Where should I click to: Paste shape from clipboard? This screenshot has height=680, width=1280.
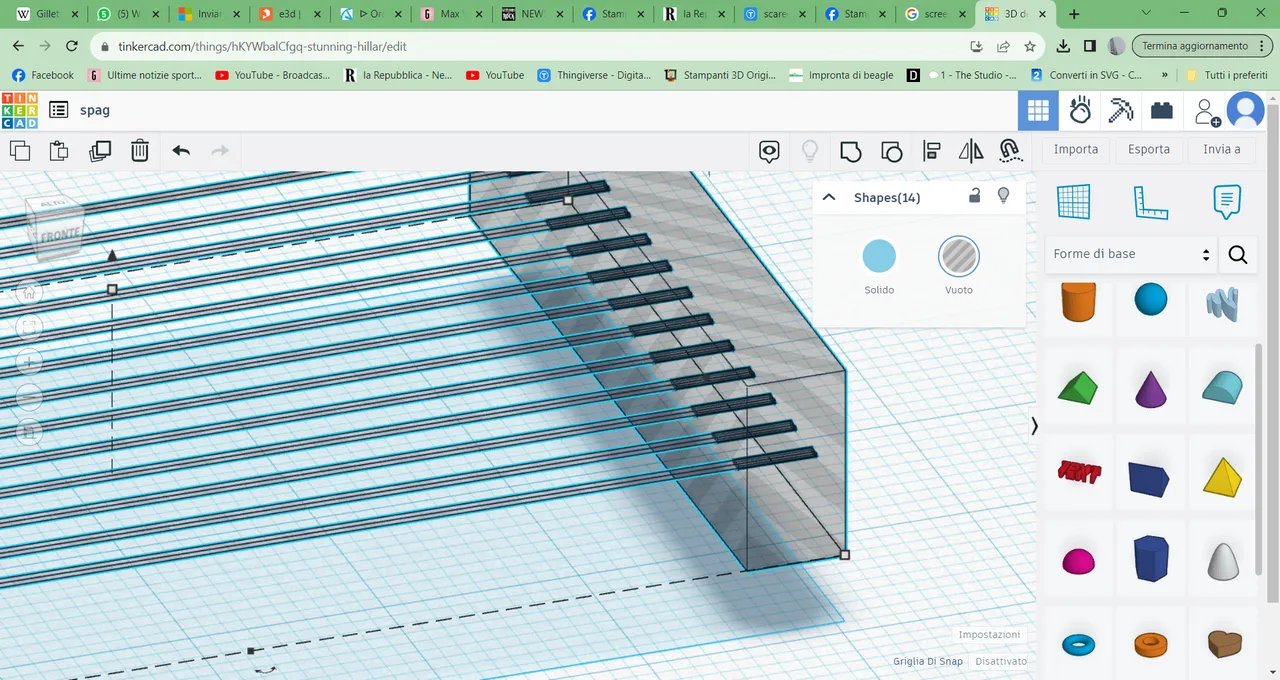pos(58,150)
